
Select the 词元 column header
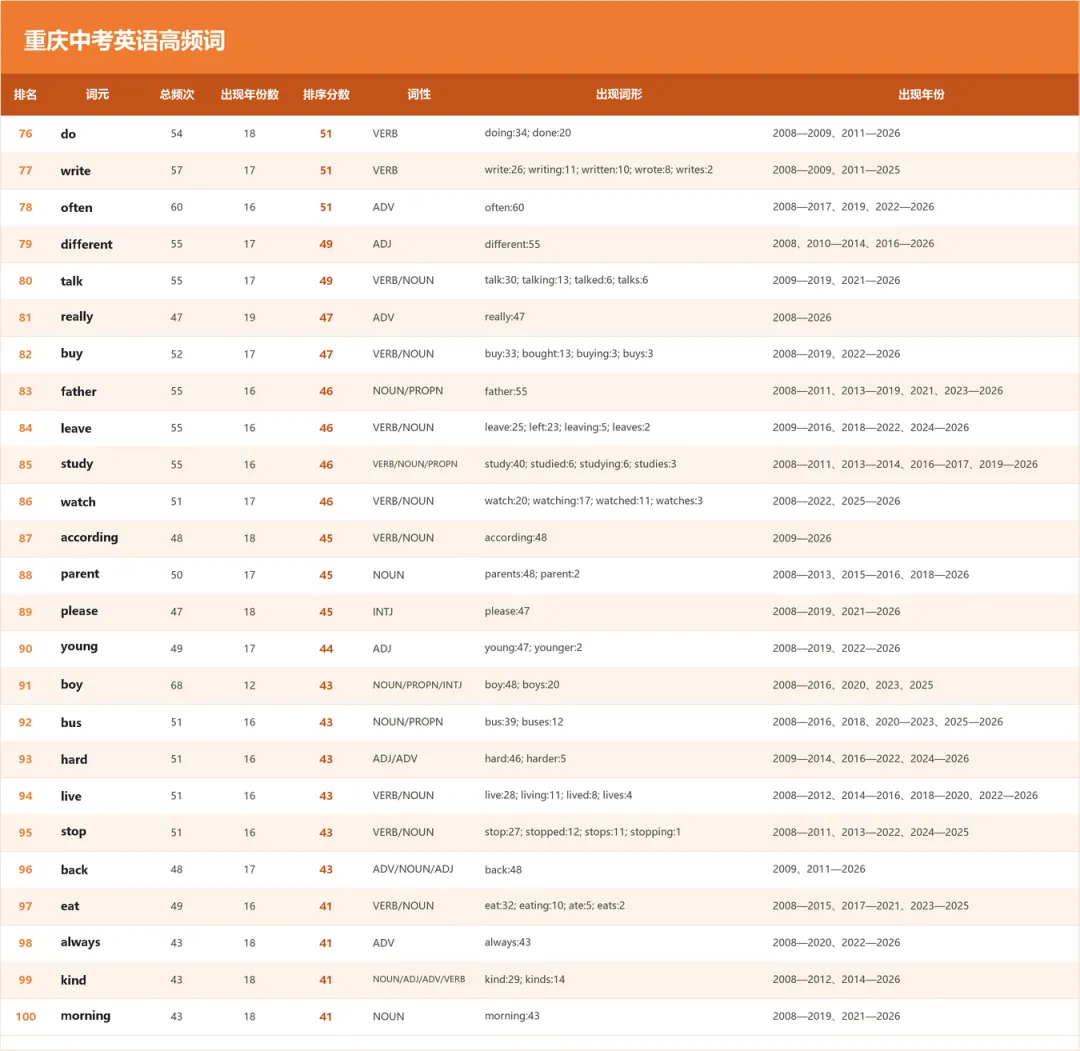click(x=97, y=94)
